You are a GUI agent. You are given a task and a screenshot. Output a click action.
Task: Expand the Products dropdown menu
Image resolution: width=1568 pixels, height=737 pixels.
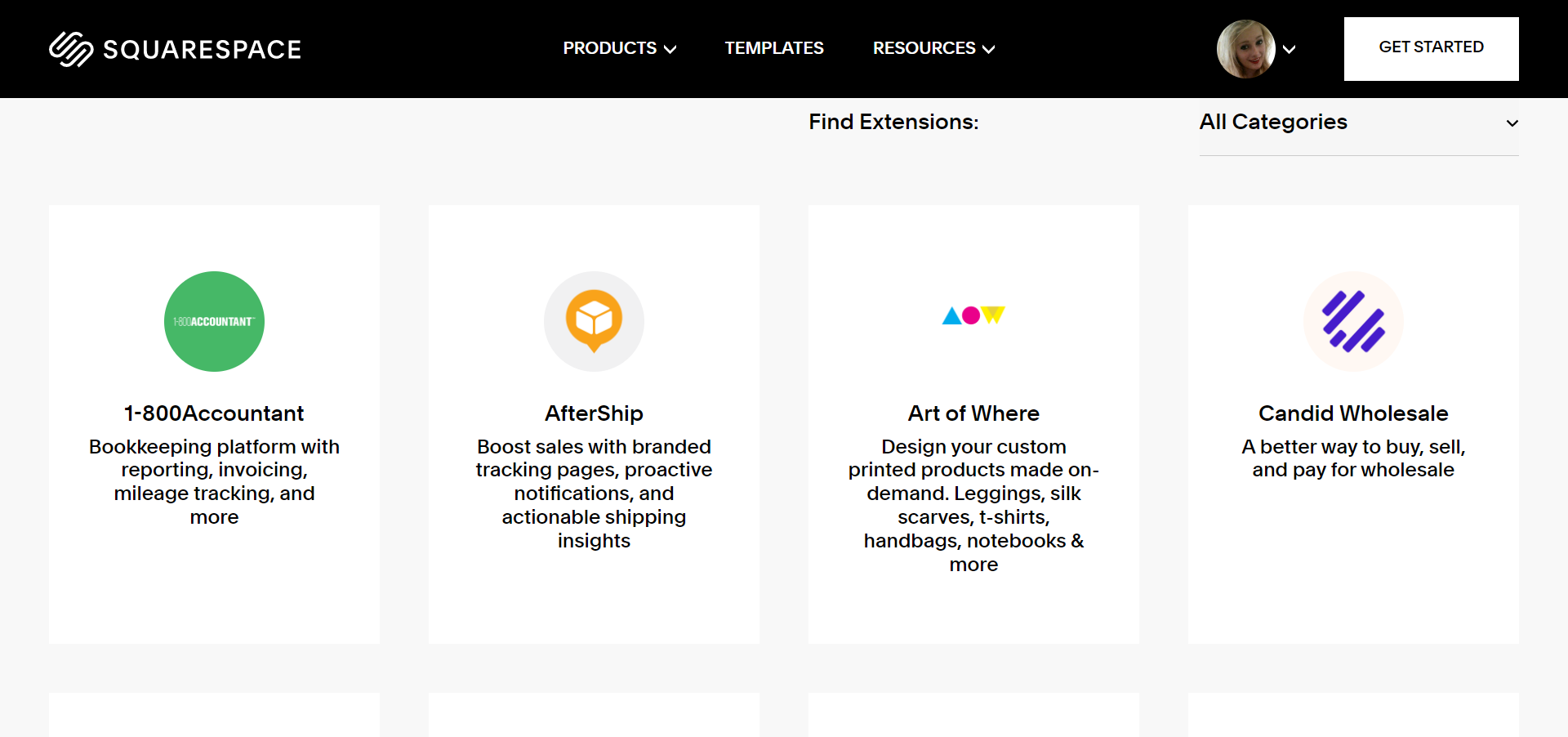[619, 48]
